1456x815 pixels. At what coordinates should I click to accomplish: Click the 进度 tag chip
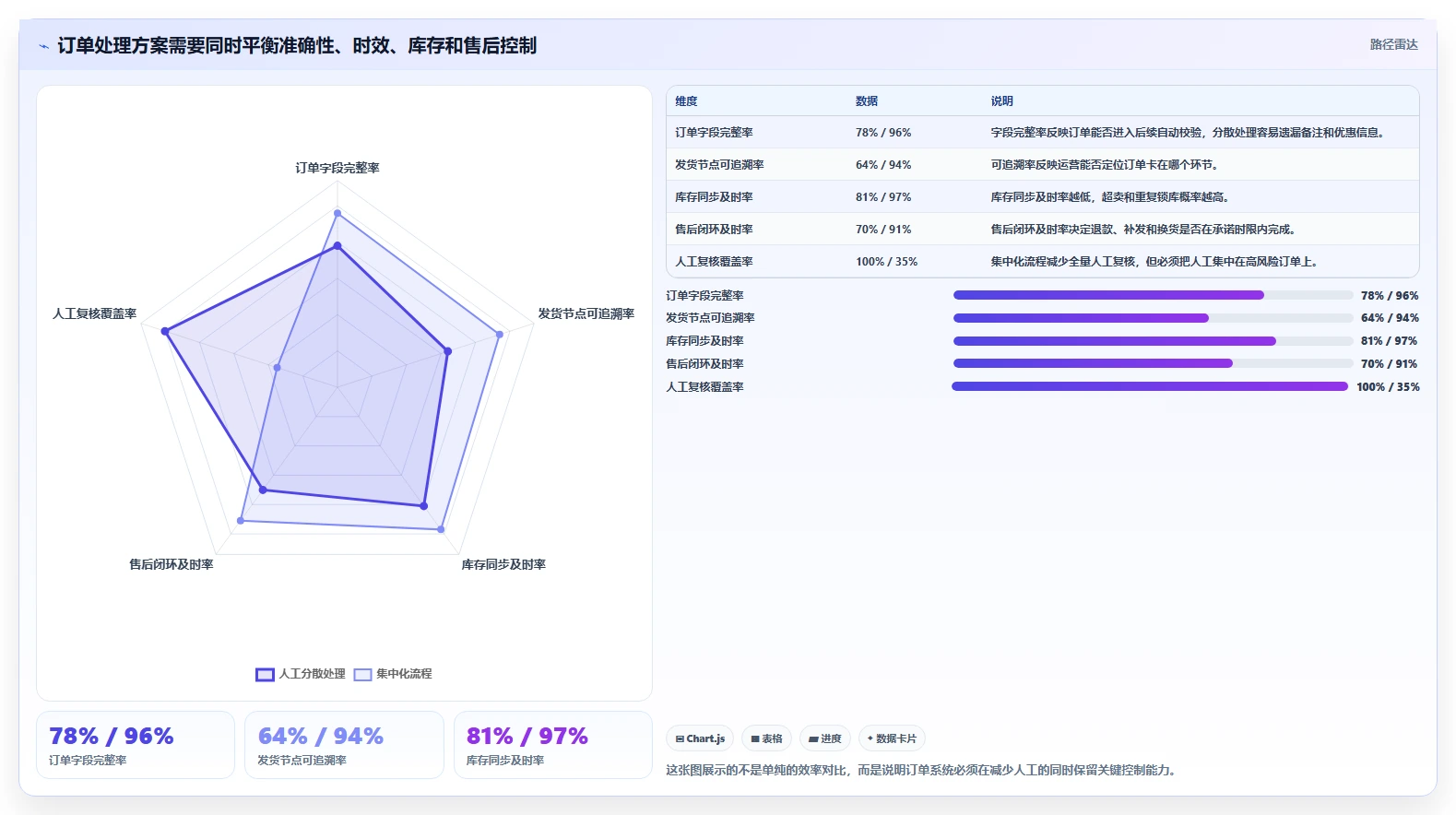(824, 738)
